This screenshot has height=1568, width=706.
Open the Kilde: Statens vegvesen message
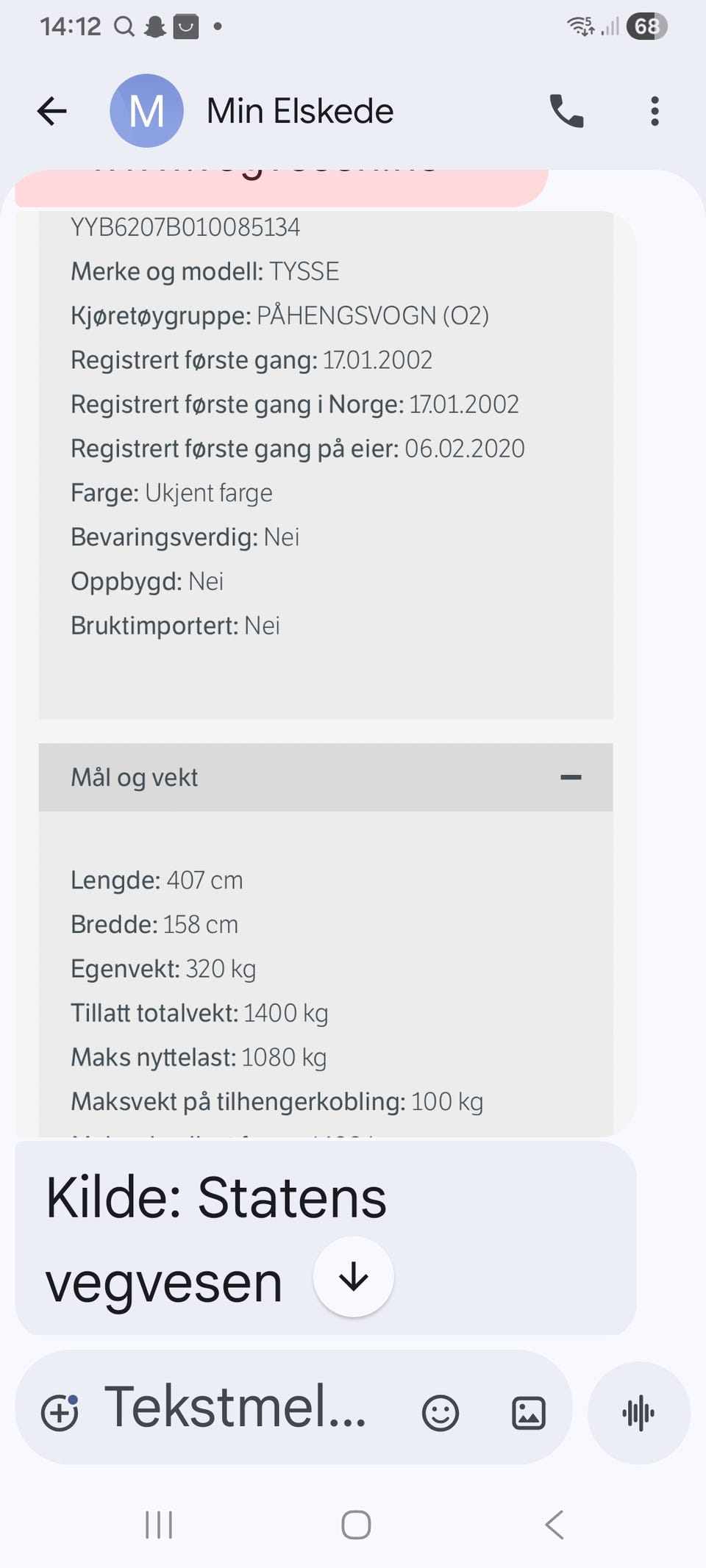[326, 1239]
